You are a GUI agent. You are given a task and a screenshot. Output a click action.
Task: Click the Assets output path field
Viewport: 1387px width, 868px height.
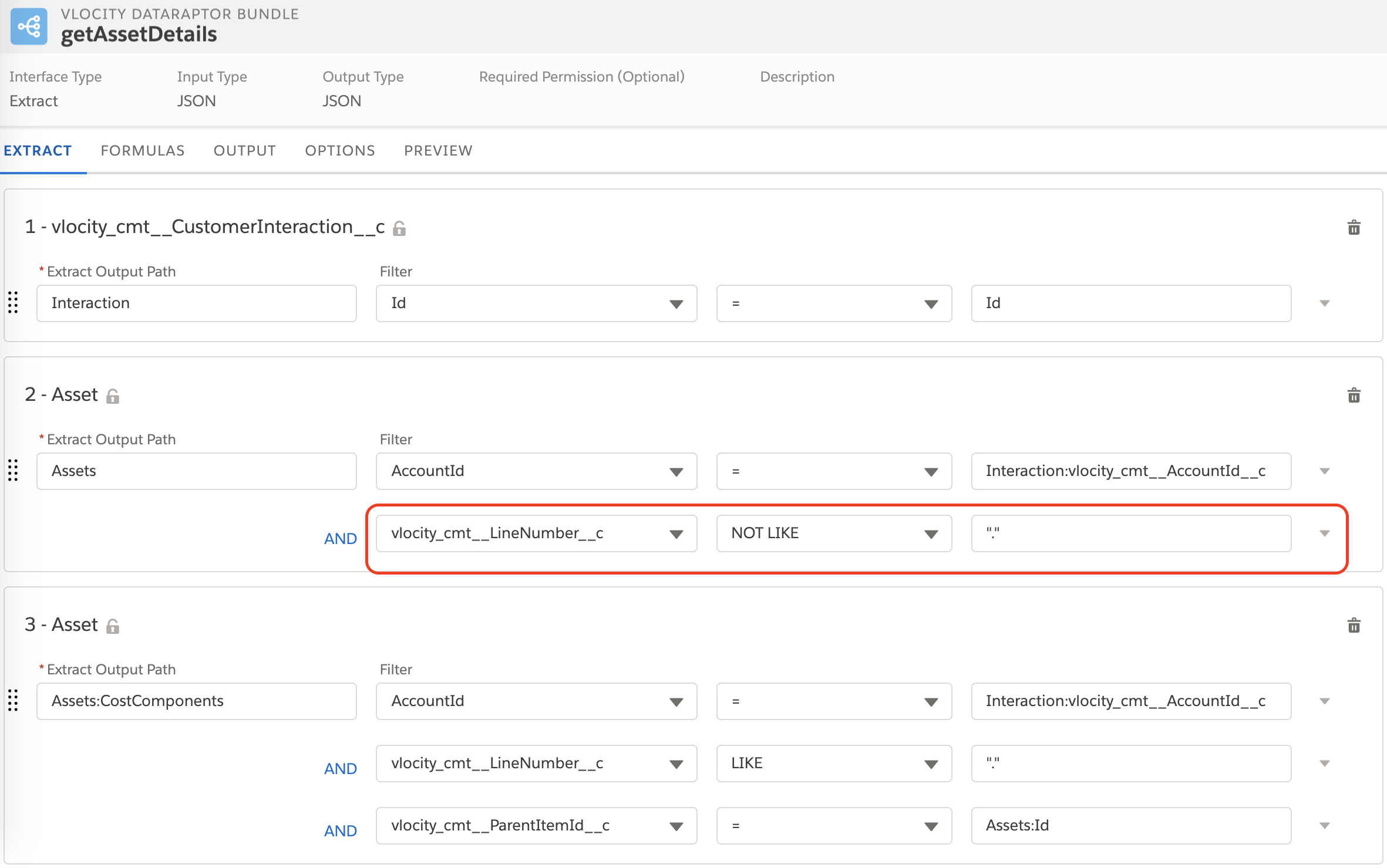click(197, 471)
